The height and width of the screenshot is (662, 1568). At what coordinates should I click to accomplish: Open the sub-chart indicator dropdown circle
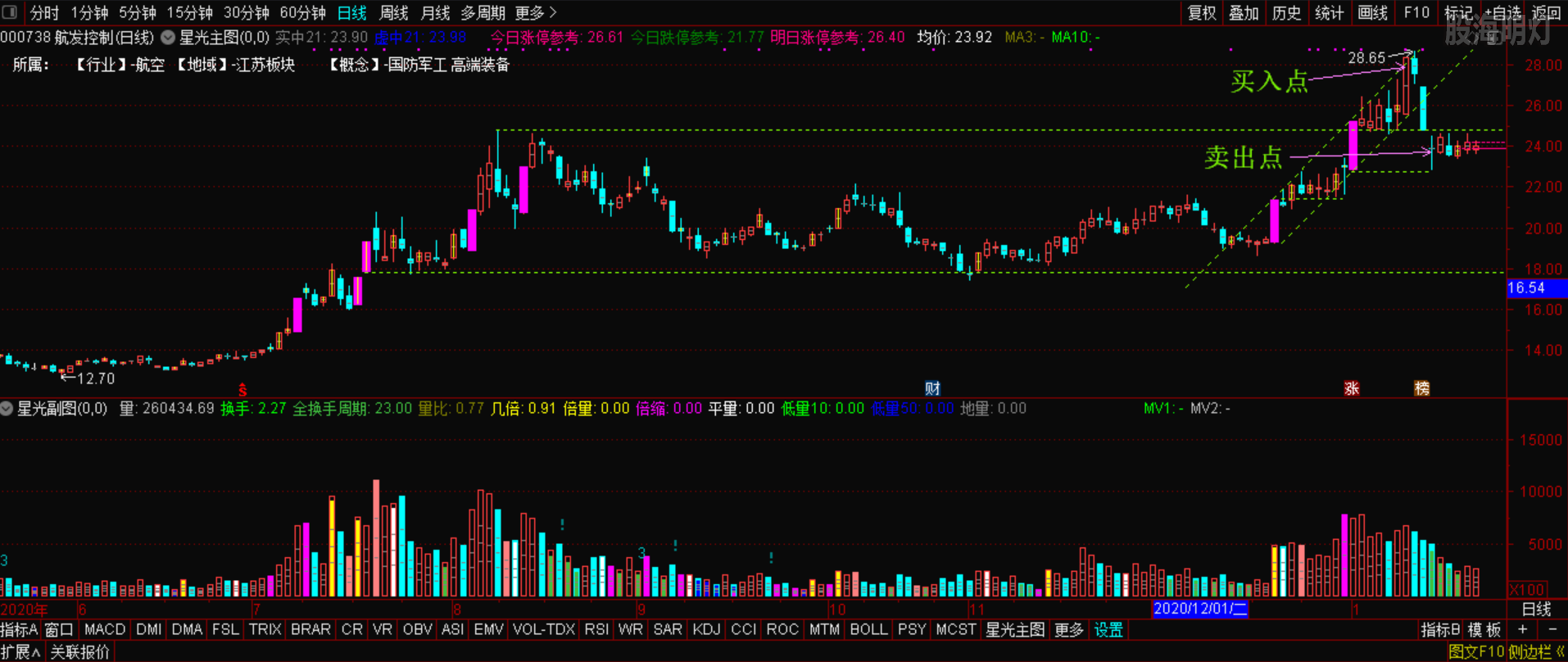[7, 408]
